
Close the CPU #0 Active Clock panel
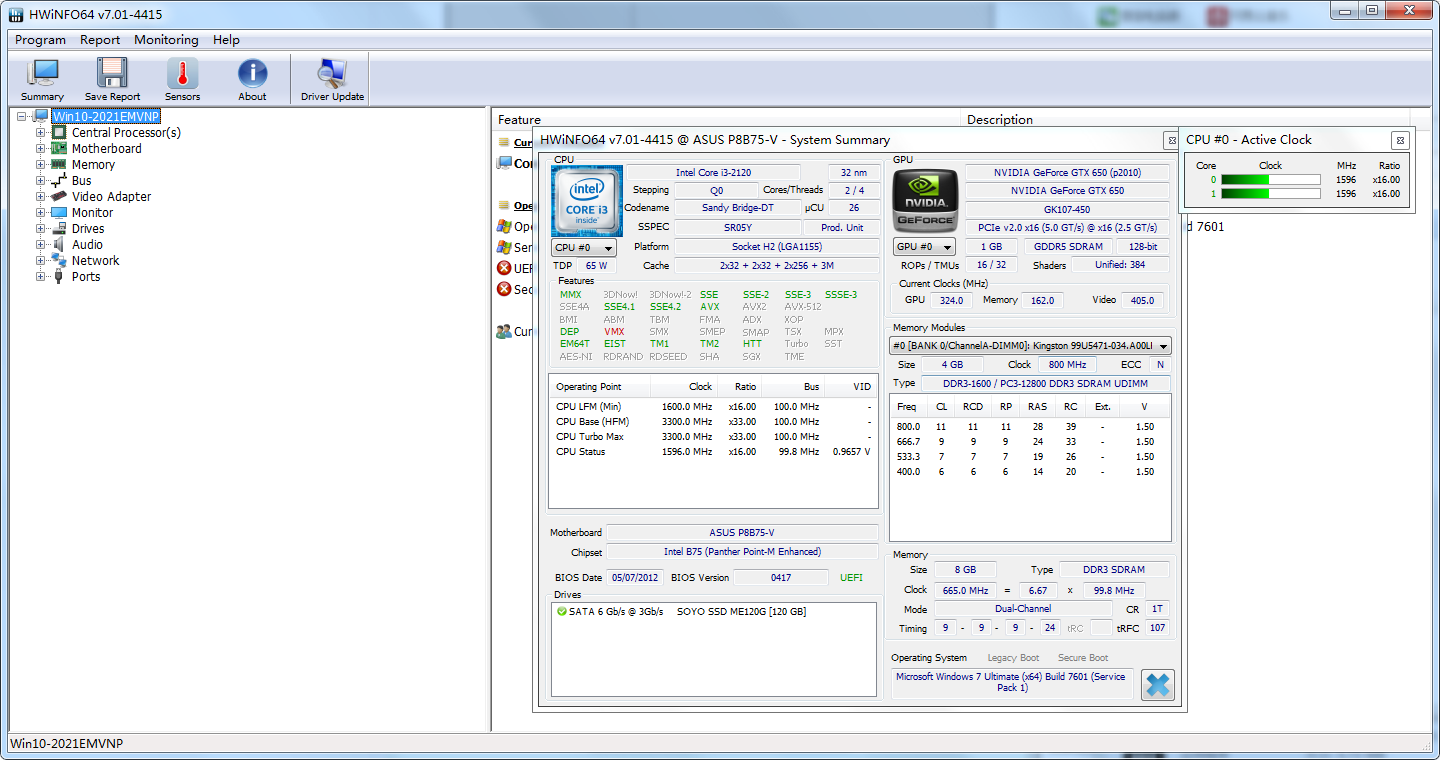click(1401, 140)
